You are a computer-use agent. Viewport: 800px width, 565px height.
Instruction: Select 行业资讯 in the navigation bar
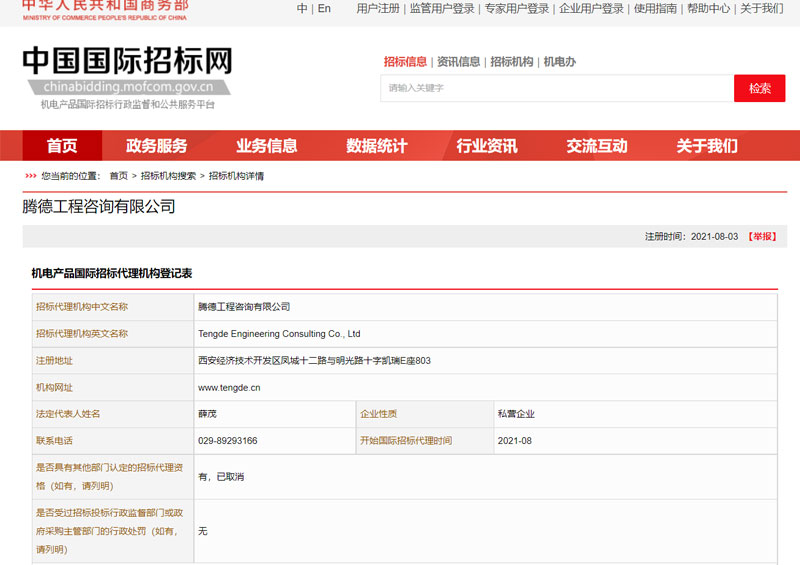coord(487,146)
